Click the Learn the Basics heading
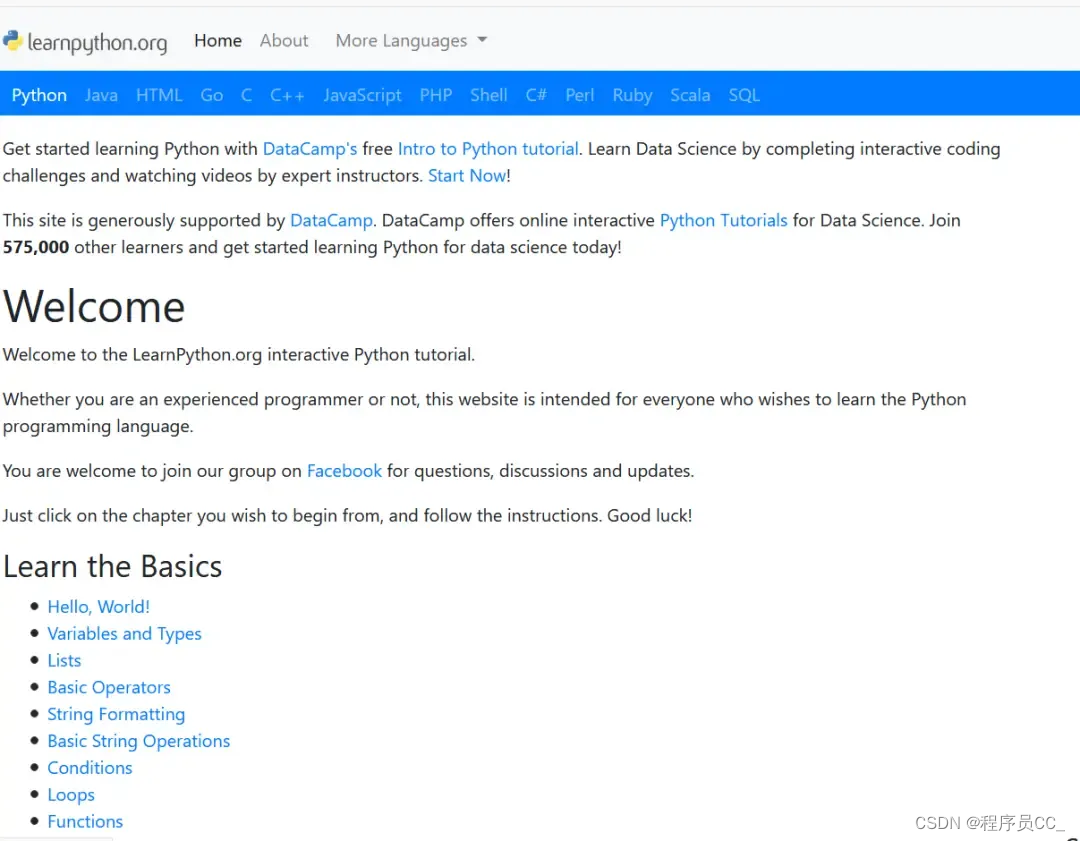Screen dimensions: 1080x841 tap(112, 566)
